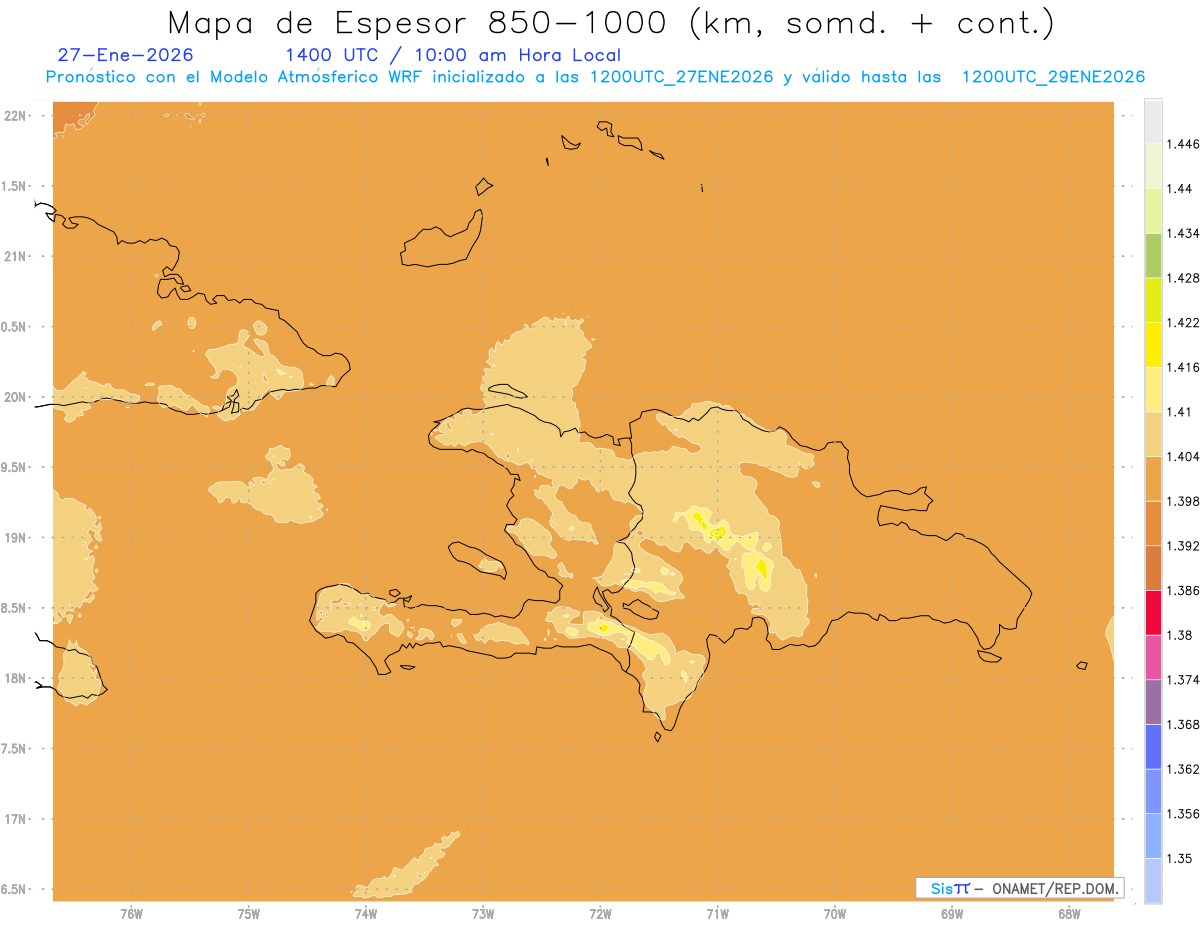Click the 1.416 legend value
The width and height of the screenshot is (1200, 927).
1182,367
